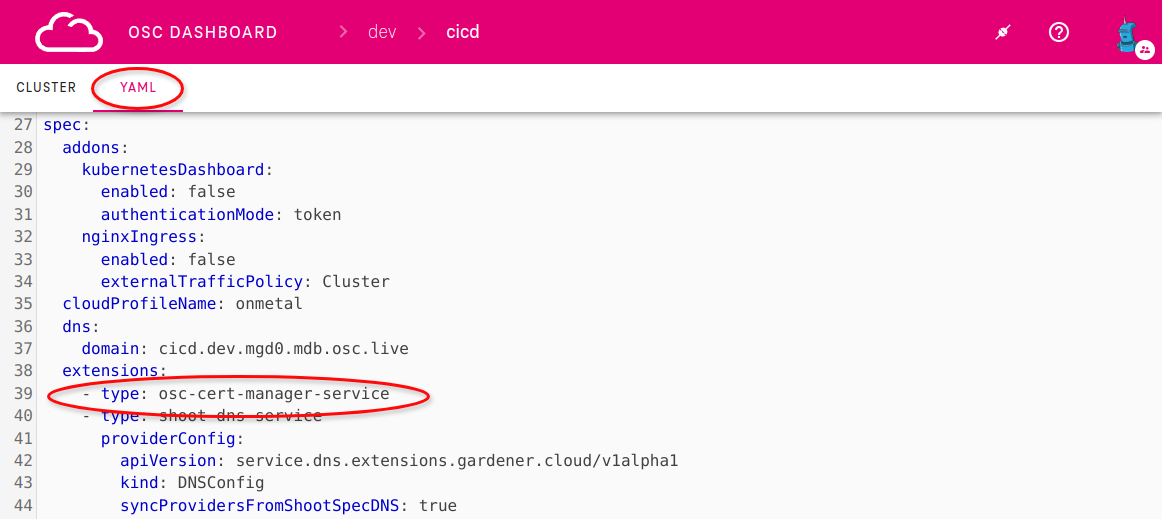Click line number 27 in the gutter
The image size is (1162, 519).
click(x=24, y=125)
